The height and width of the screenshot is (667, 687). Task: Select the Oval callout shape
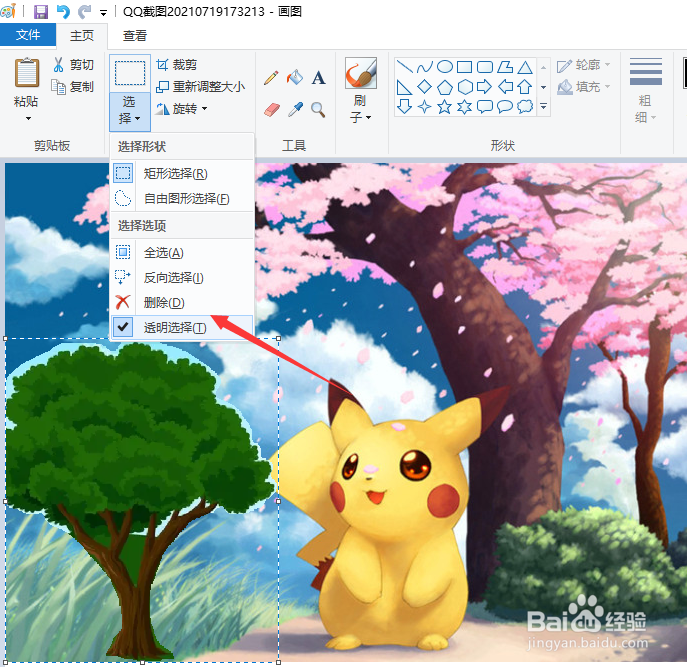[x=505, y=106]
